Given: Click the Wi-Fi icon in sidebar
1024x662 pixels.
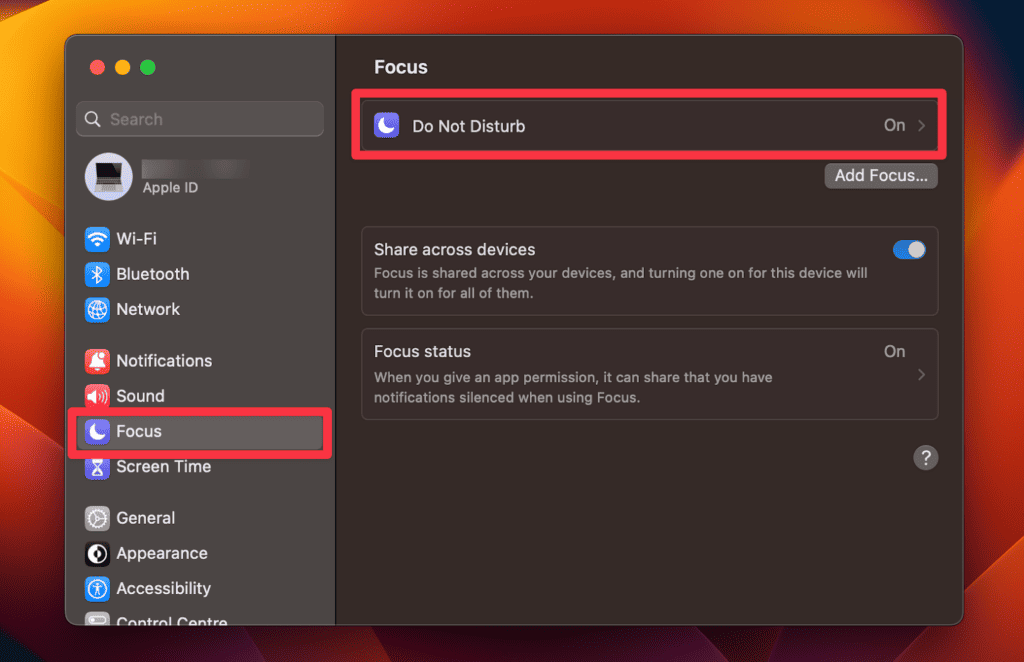Looking at the screenshot, I should tap(97, 239).
